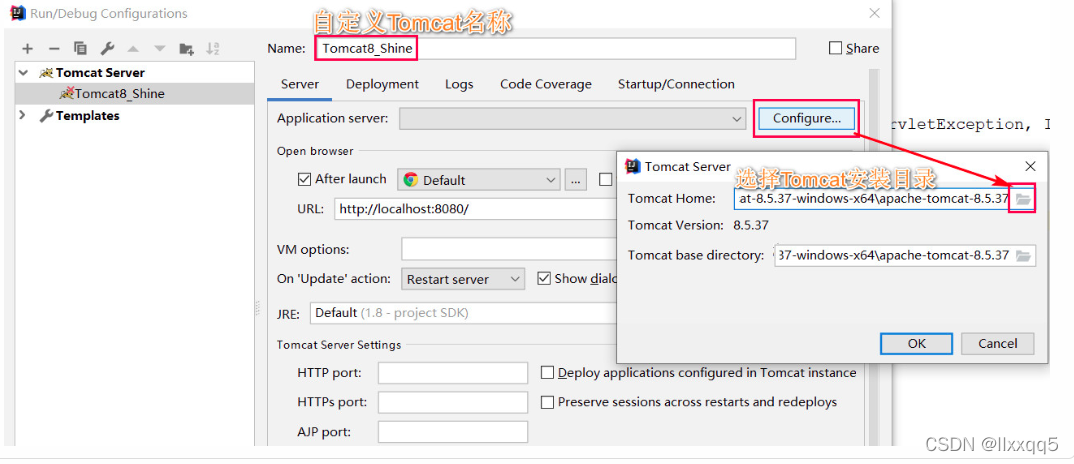Create new folder icon in toolbar
Screen dimensions: 1074x464
pyautogui.click(x=186, y=49)
